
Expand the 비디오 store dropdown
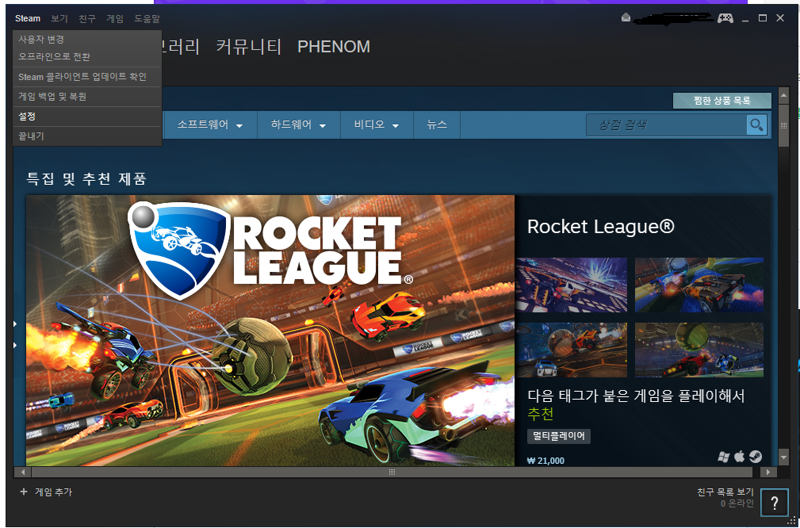377,125
